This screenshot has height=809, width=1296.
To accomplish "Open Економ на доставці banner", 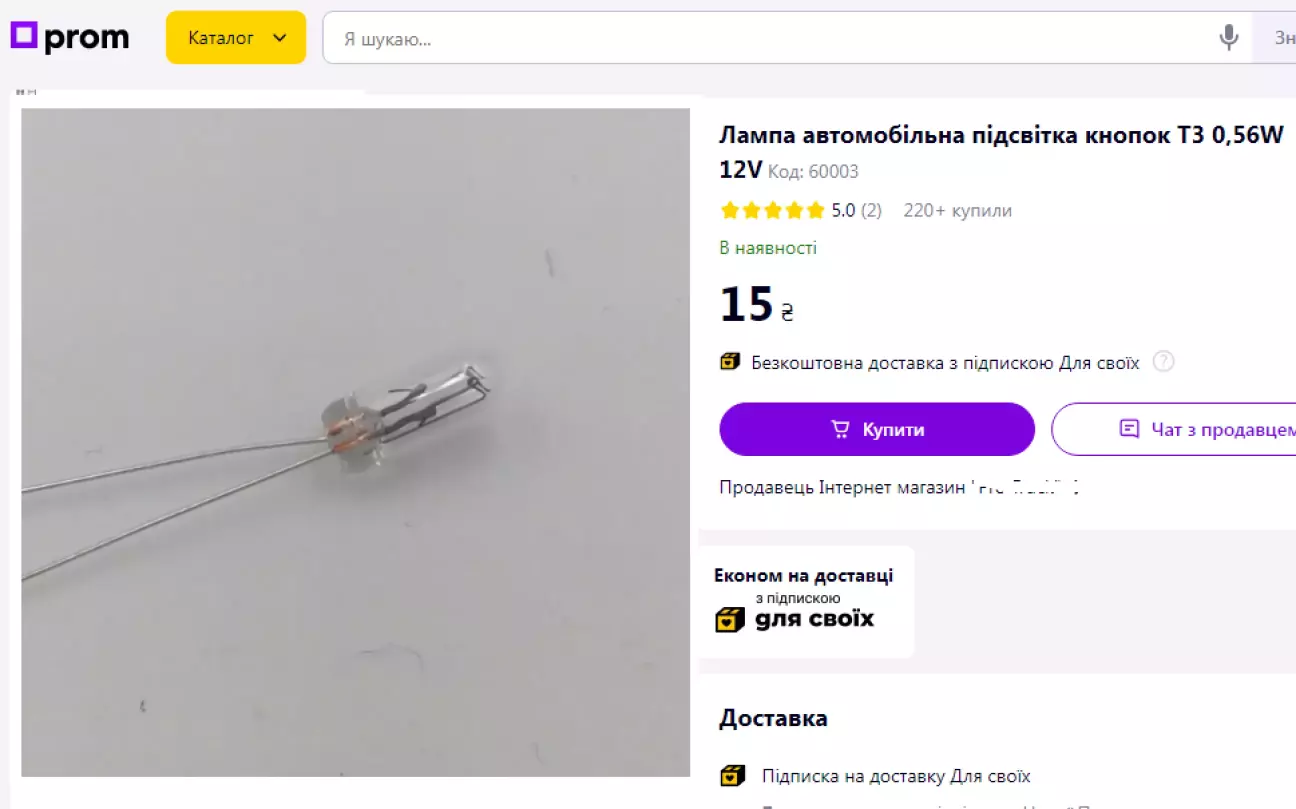I will (805, 602).
